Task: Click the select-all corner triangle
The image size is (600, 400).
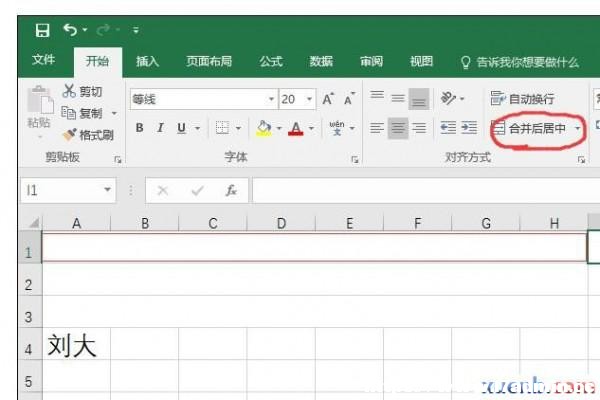Action: click(x=34, y=223)
